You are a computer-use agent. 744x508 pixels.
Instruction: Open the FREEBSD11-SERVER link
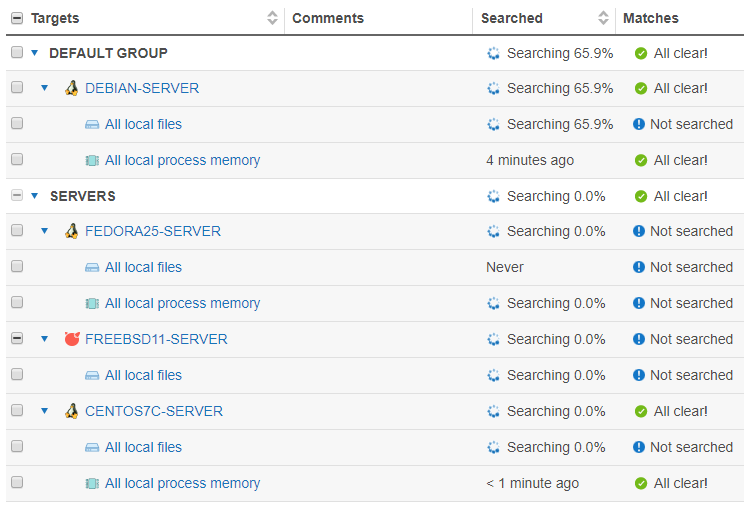tap(156, 339)
